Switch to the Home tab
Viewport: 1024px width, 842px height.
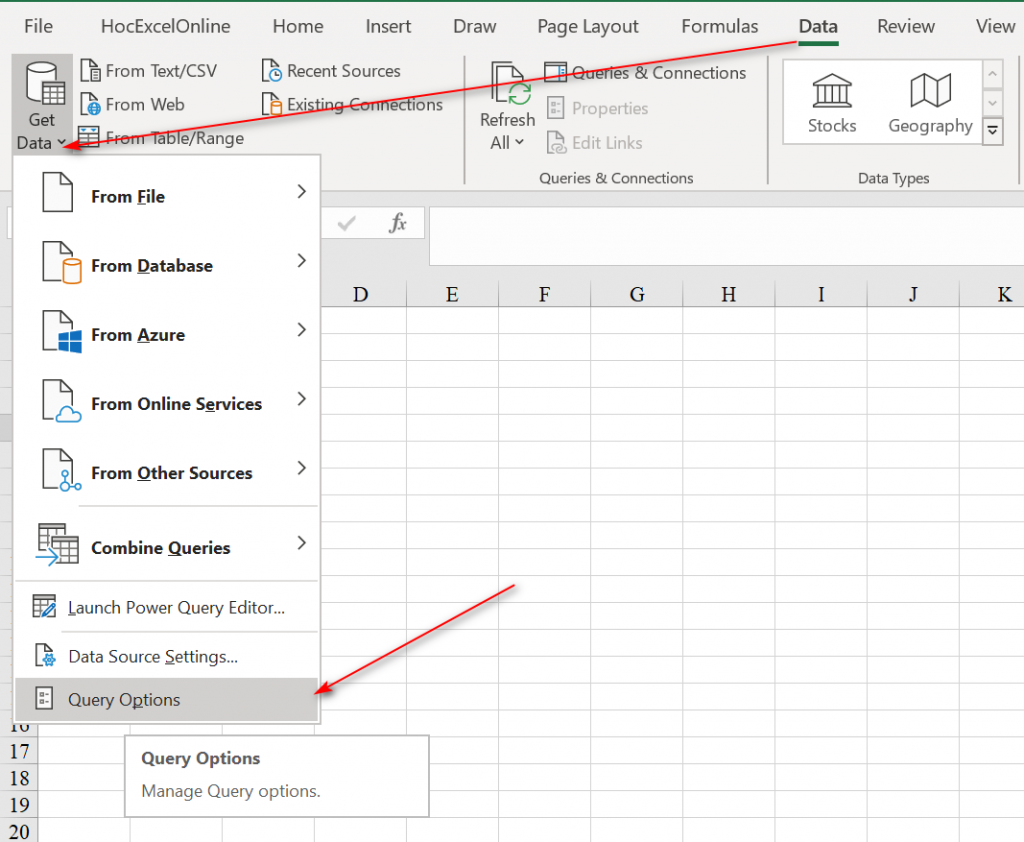[x=298, y=26]
